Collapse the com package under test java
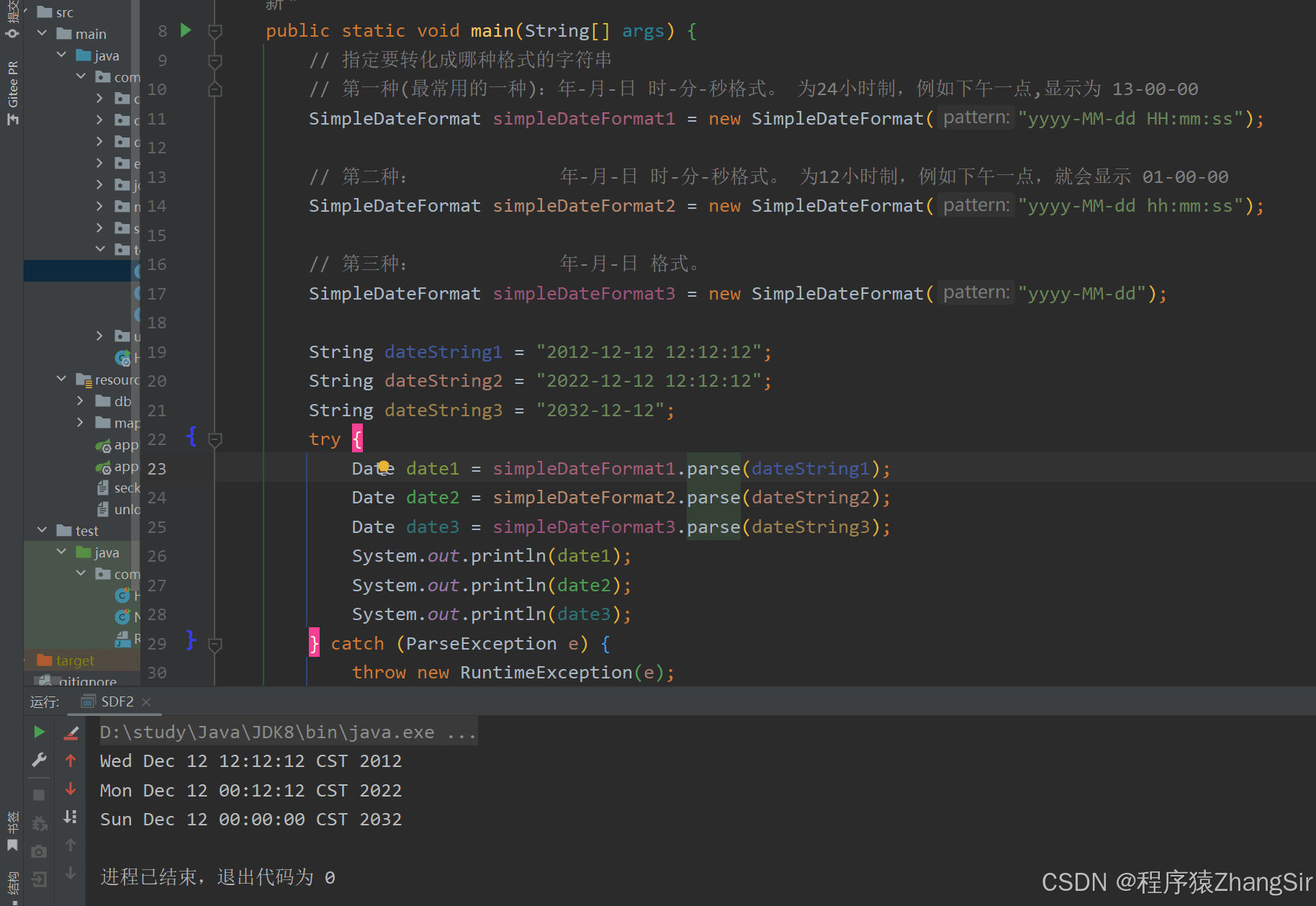The width and height of the screenshot is (1316, 906). tap(81, 573)
